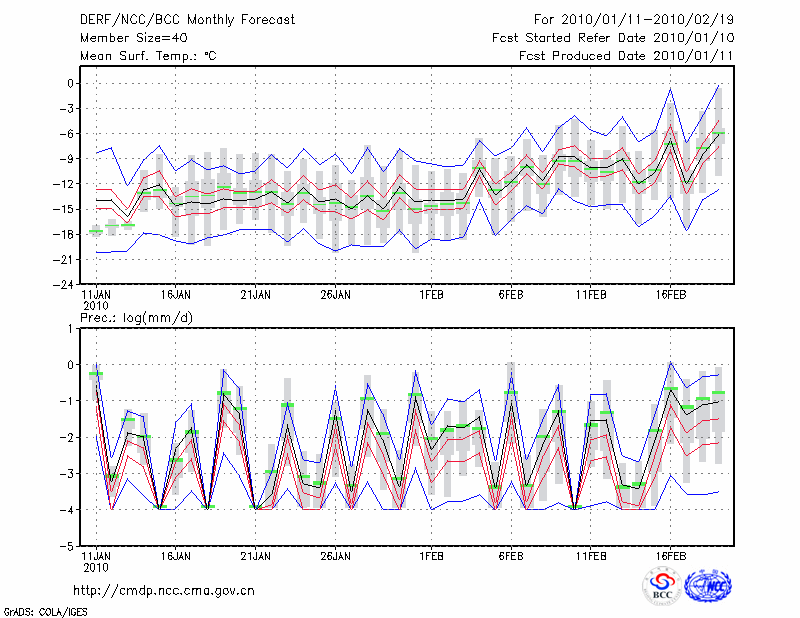Click 16FEB on the precipitation chart axis
Viewport: 800px width, 618px height.
click(670, 553)
